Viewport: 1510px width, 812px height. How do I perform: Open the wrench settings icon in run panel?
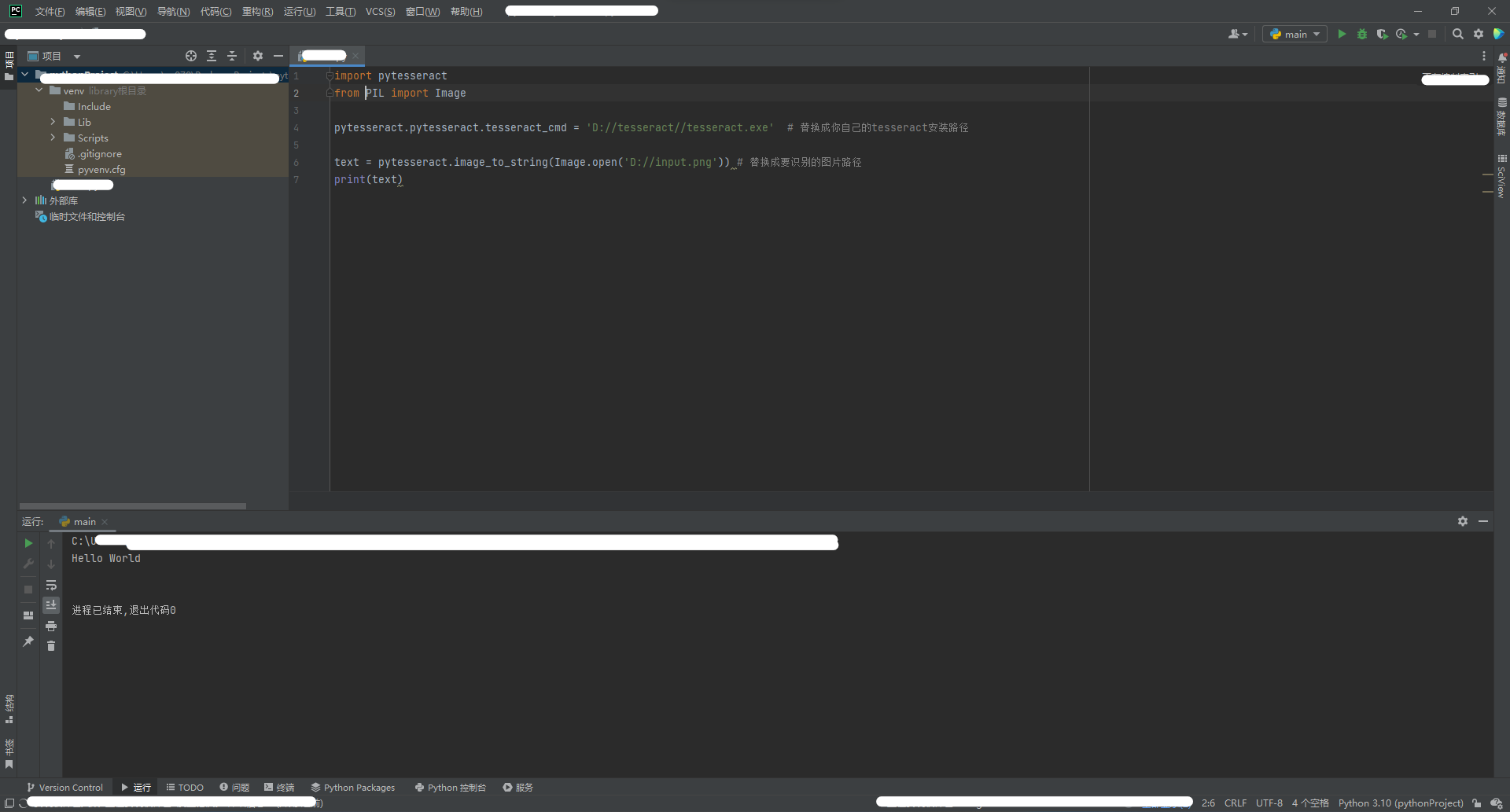tap(28, 564)
